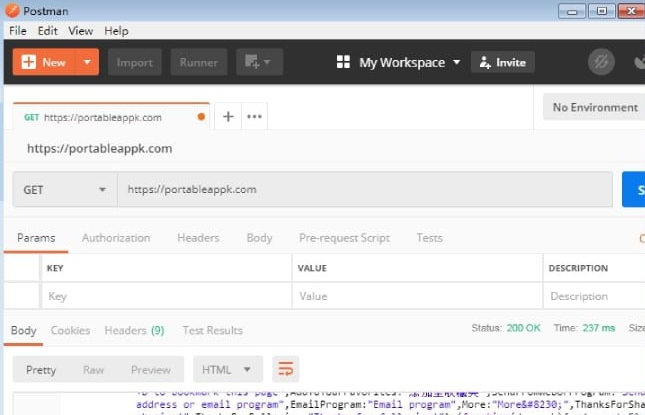Open the Test Results tab
645x415 pixels.
tap(213, 330)
